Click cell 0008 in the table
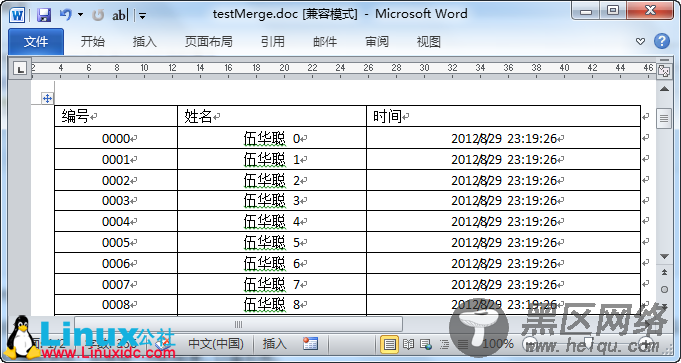681x363 pixels. point(116,305)
